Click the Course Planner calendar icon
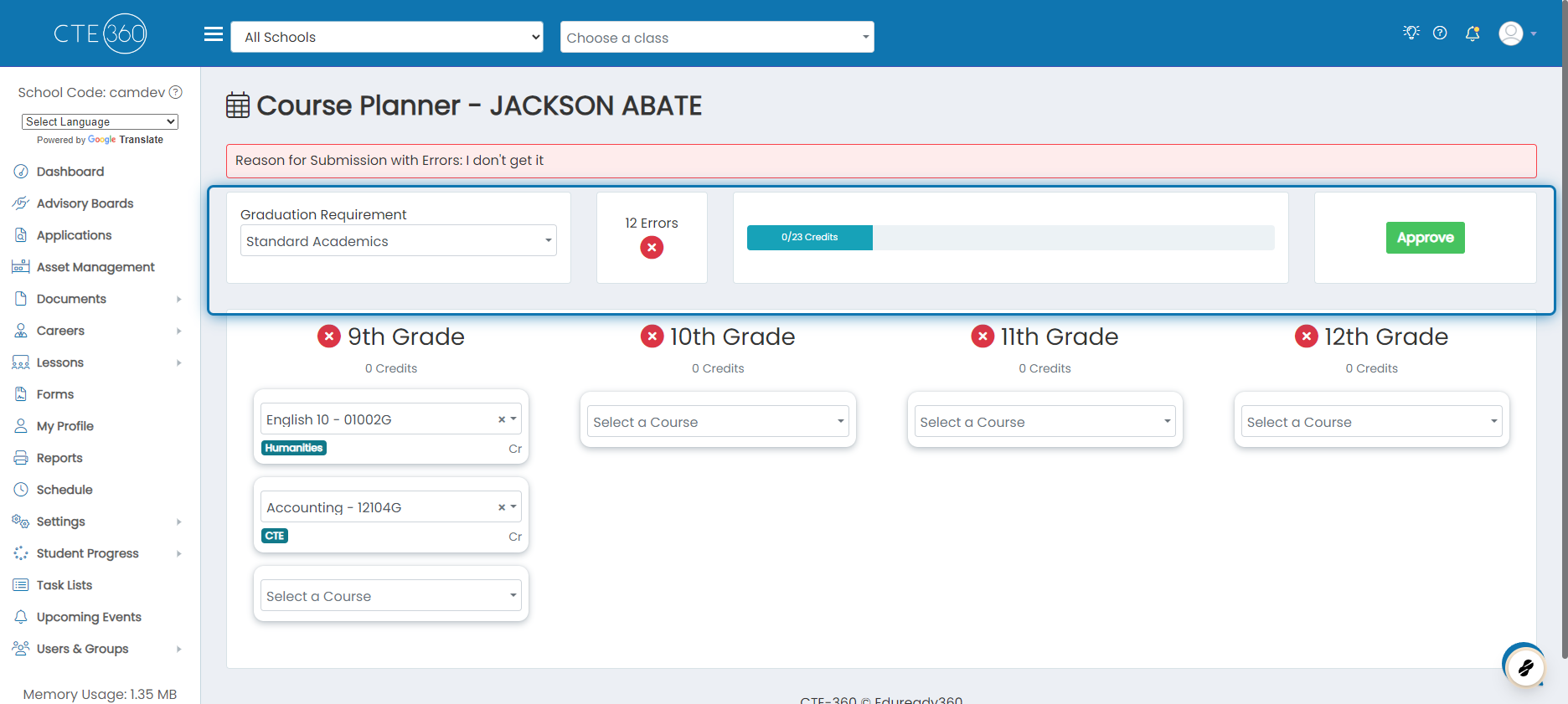The width and height of the screenshot is (1568, 704). tap(238, 105)
